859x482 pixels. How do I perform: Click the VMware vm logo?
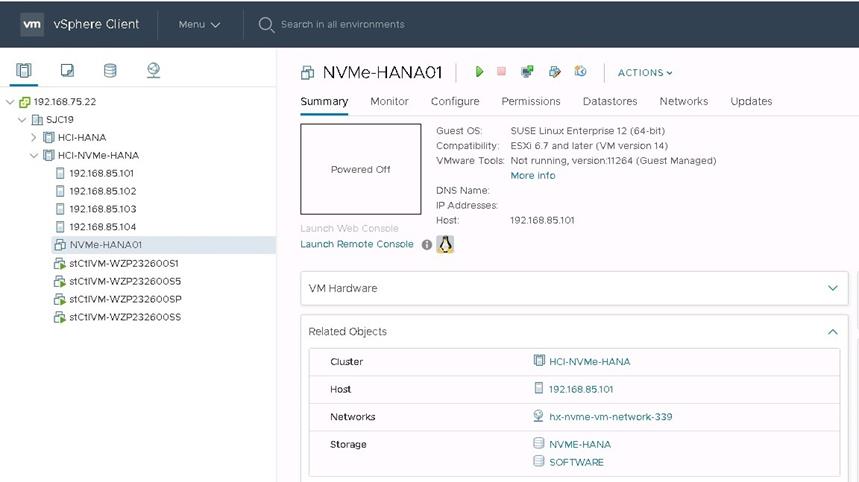(32, 24)
